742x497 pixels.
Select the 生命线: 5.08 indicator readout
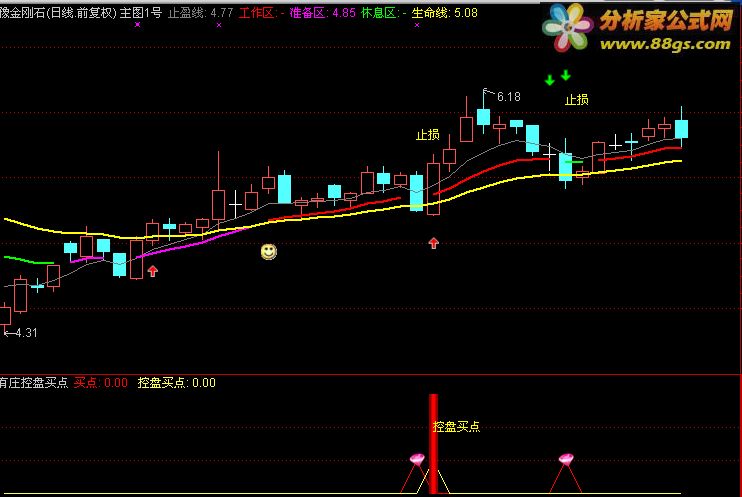[x=444, y=13]
